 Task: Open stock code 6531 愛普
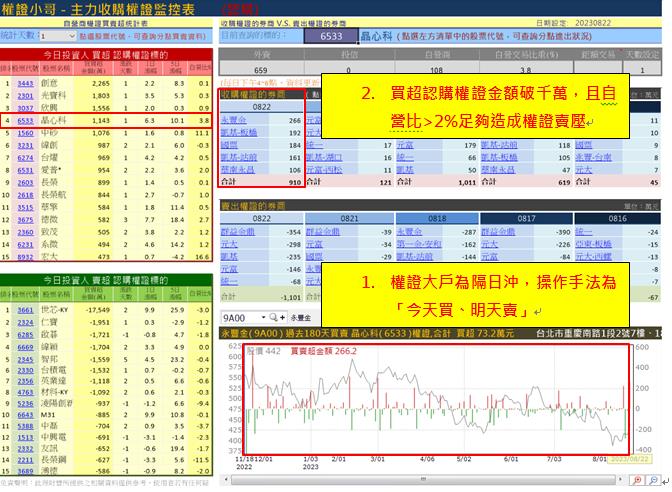pyautogui.click(x=25, y=170)
